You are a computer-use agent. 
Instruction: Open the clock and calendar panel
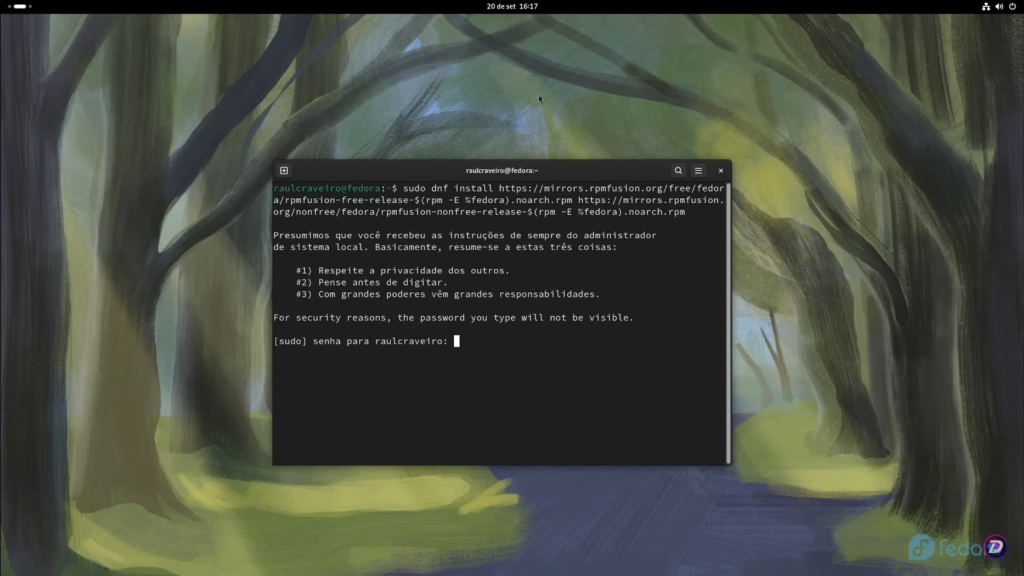click(512, 7)
